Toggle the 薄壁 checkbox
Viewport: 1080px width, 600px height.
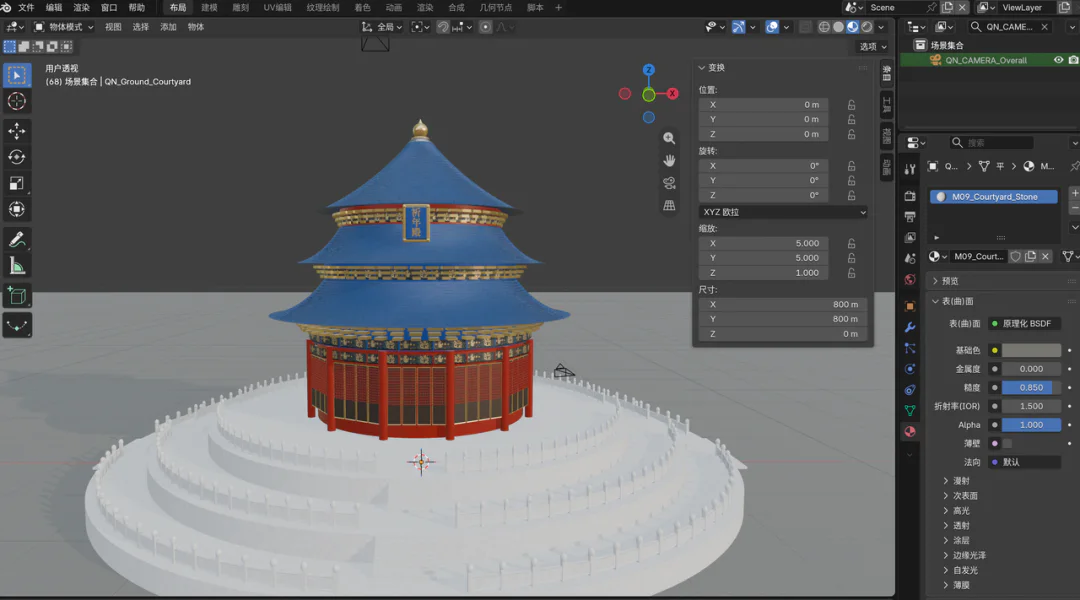pyautogui.click(x=1007, y=444)
